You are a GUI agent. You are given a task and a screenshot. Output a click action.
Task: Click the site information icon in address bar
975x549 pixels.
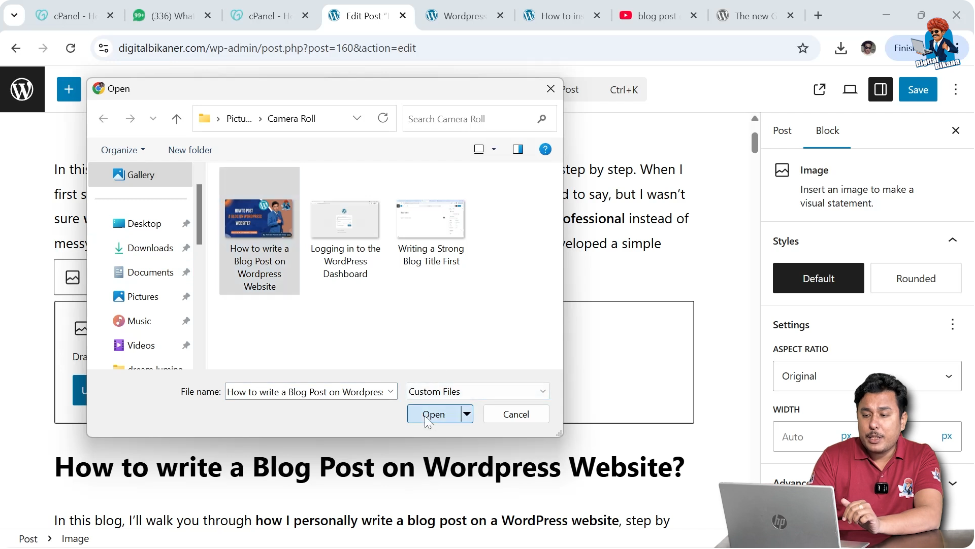tap(104, 48)
